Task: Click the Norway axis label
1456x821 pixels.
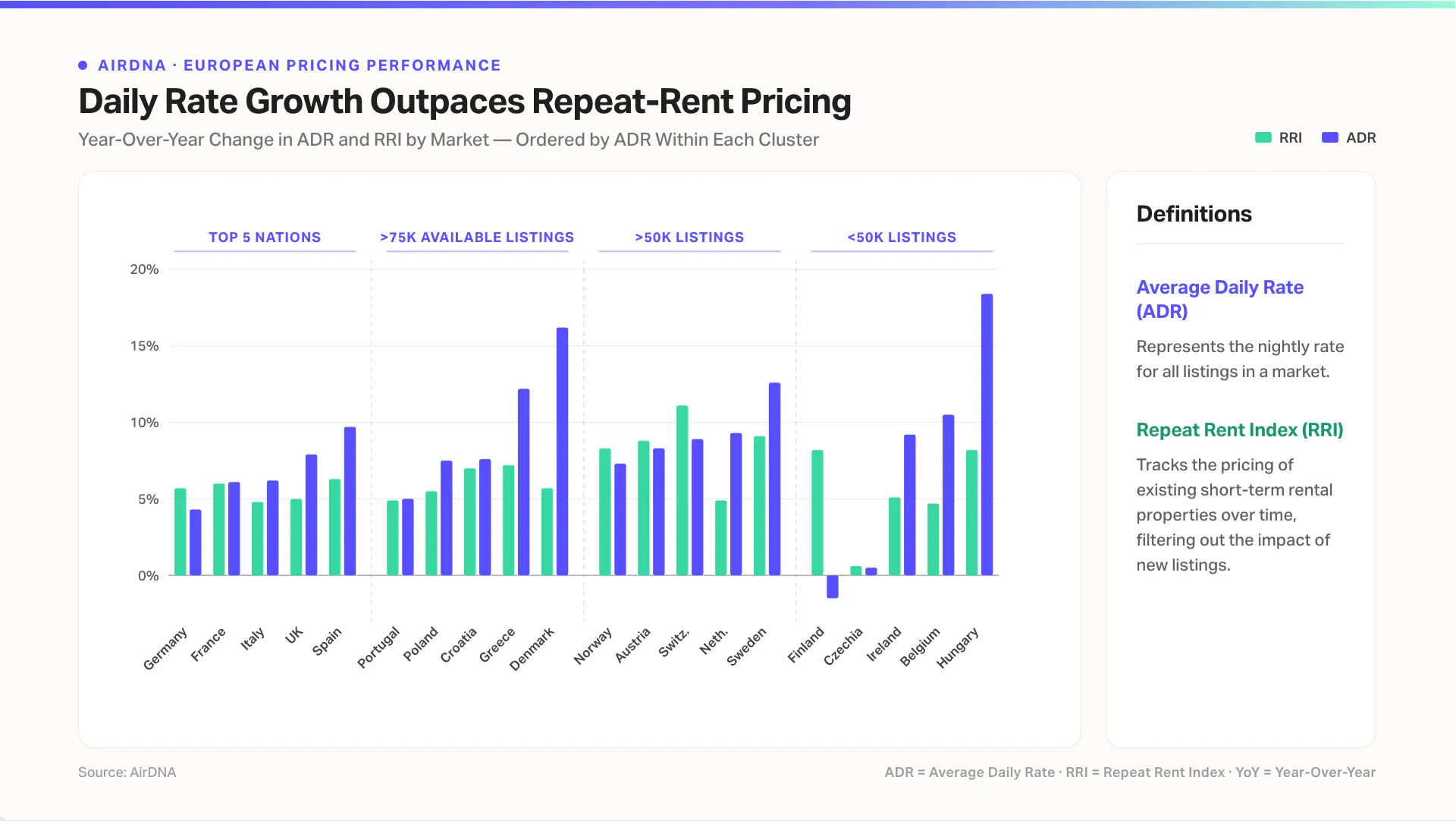Action: (x=593, y=646)
